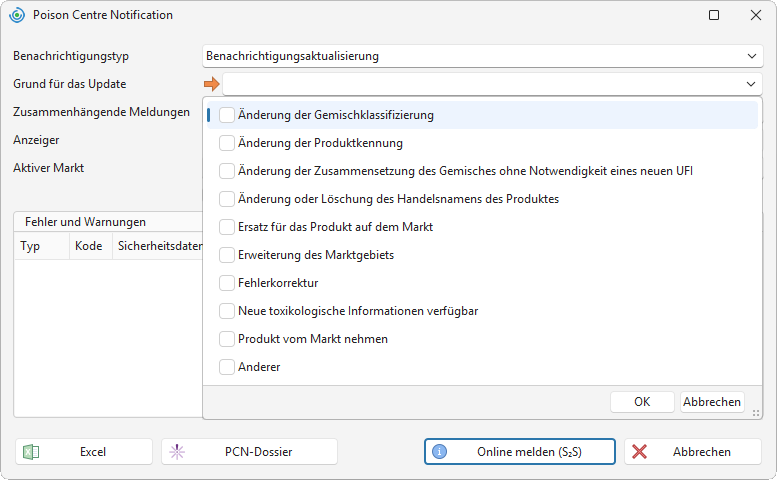Check Änderung der Produktkennung
The height and width of the screenshot is (480, 777).
(x=227, y=143)
